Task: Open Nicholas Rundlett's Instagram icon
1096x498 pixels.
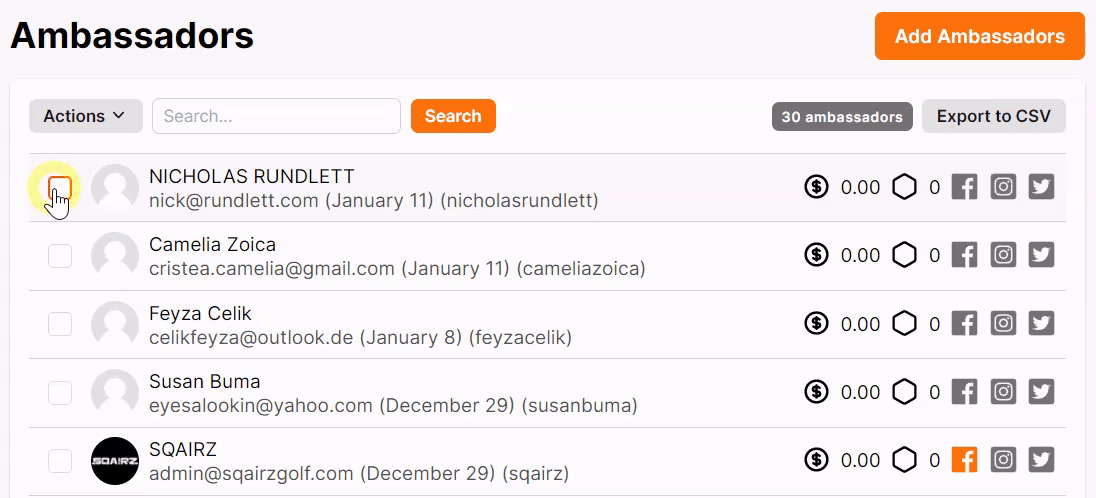Action: (1004, 187)
